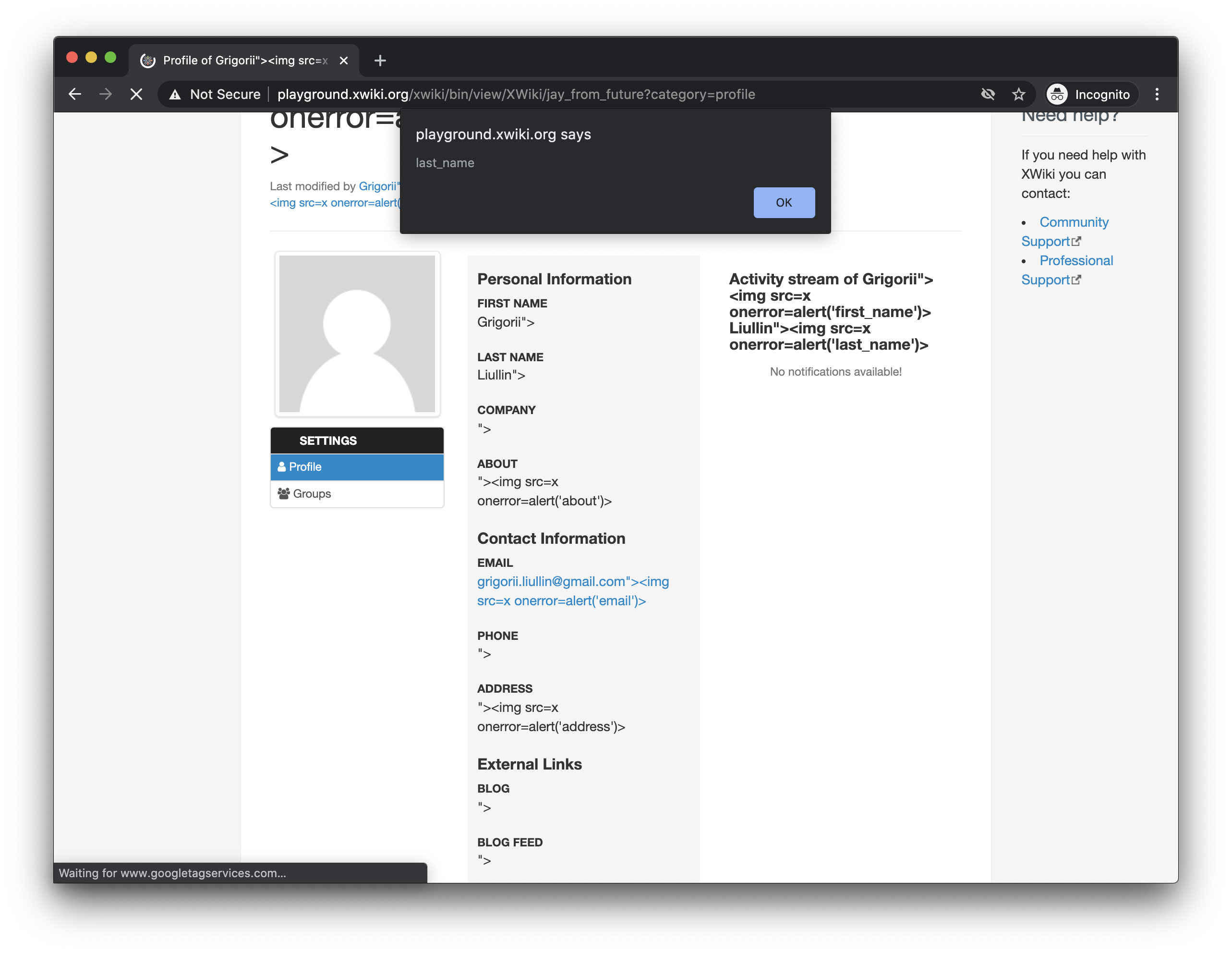Click the browser back arrow
1232x954 pixels.
click(75, 94)
